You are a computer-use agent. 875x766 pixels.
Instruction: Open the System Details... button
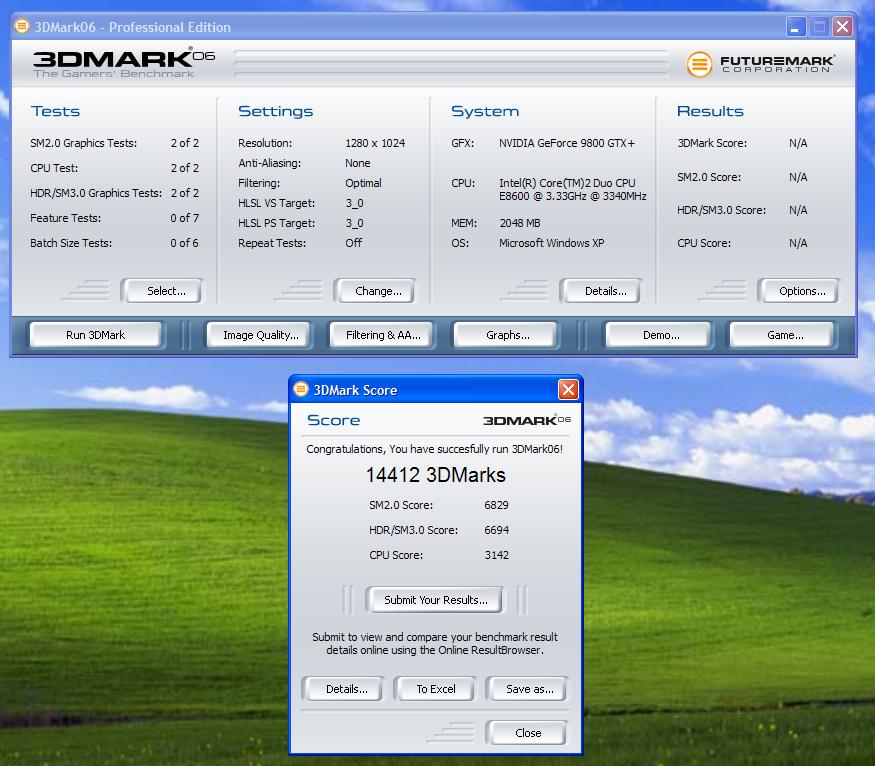(x=602, y=291)
